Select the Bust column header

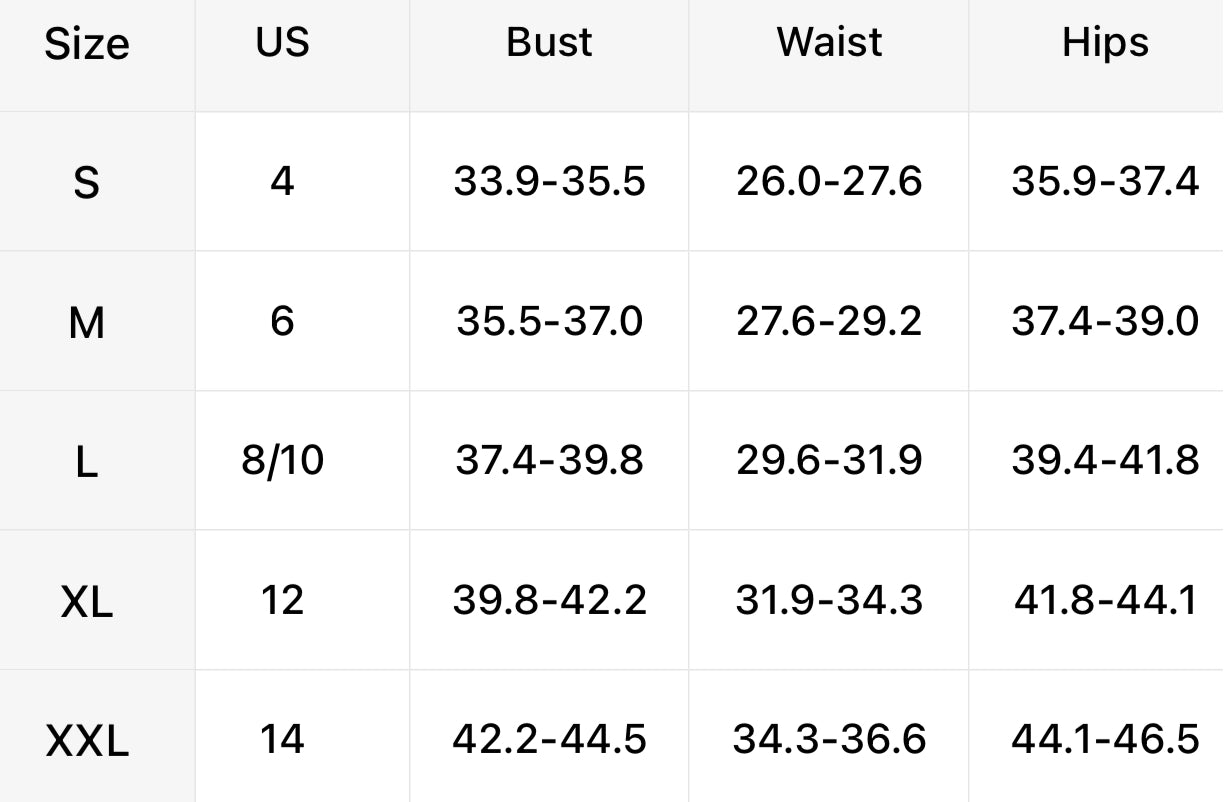pos(549,42)
